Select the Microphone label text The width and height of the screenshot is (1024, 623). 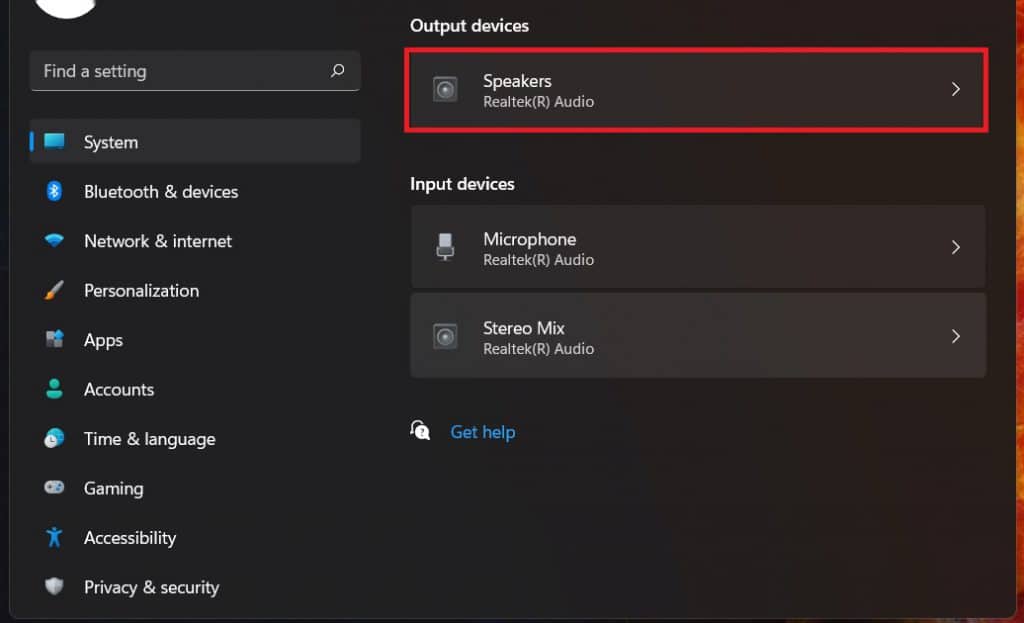tap(530, 239)
